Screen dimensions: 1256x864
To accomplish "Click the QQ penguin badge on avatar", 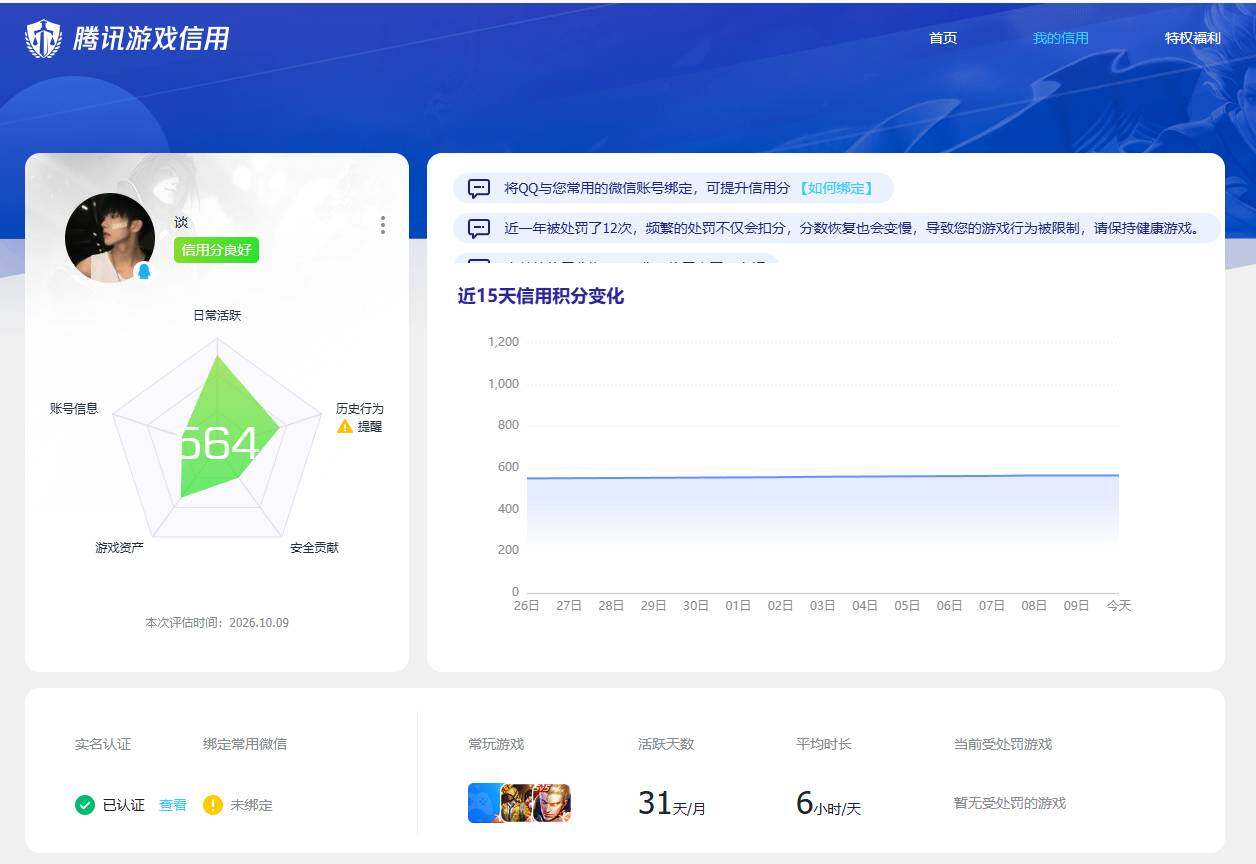I will tap(143, 271).
